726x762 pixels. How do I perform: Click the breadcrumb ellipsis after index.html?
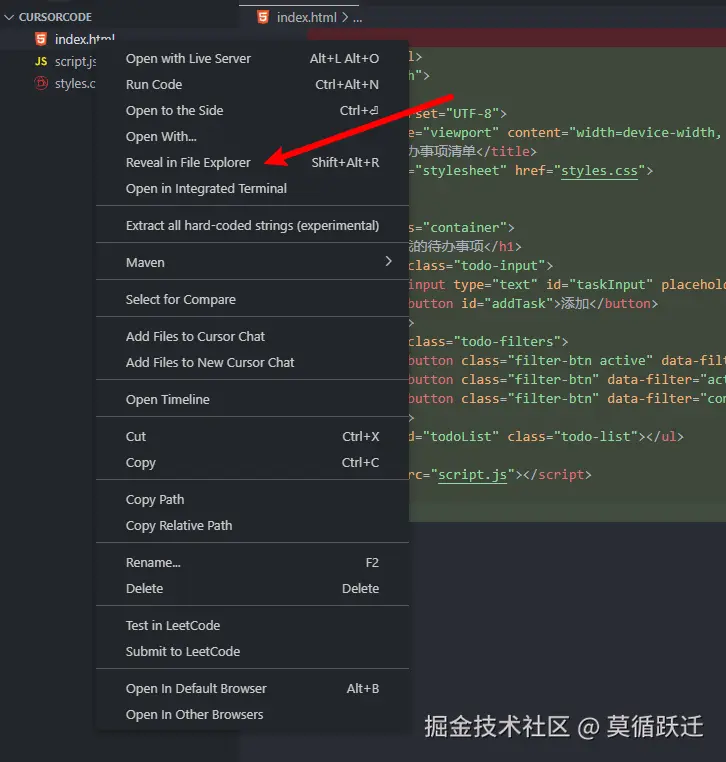click(x=358, y=18)
